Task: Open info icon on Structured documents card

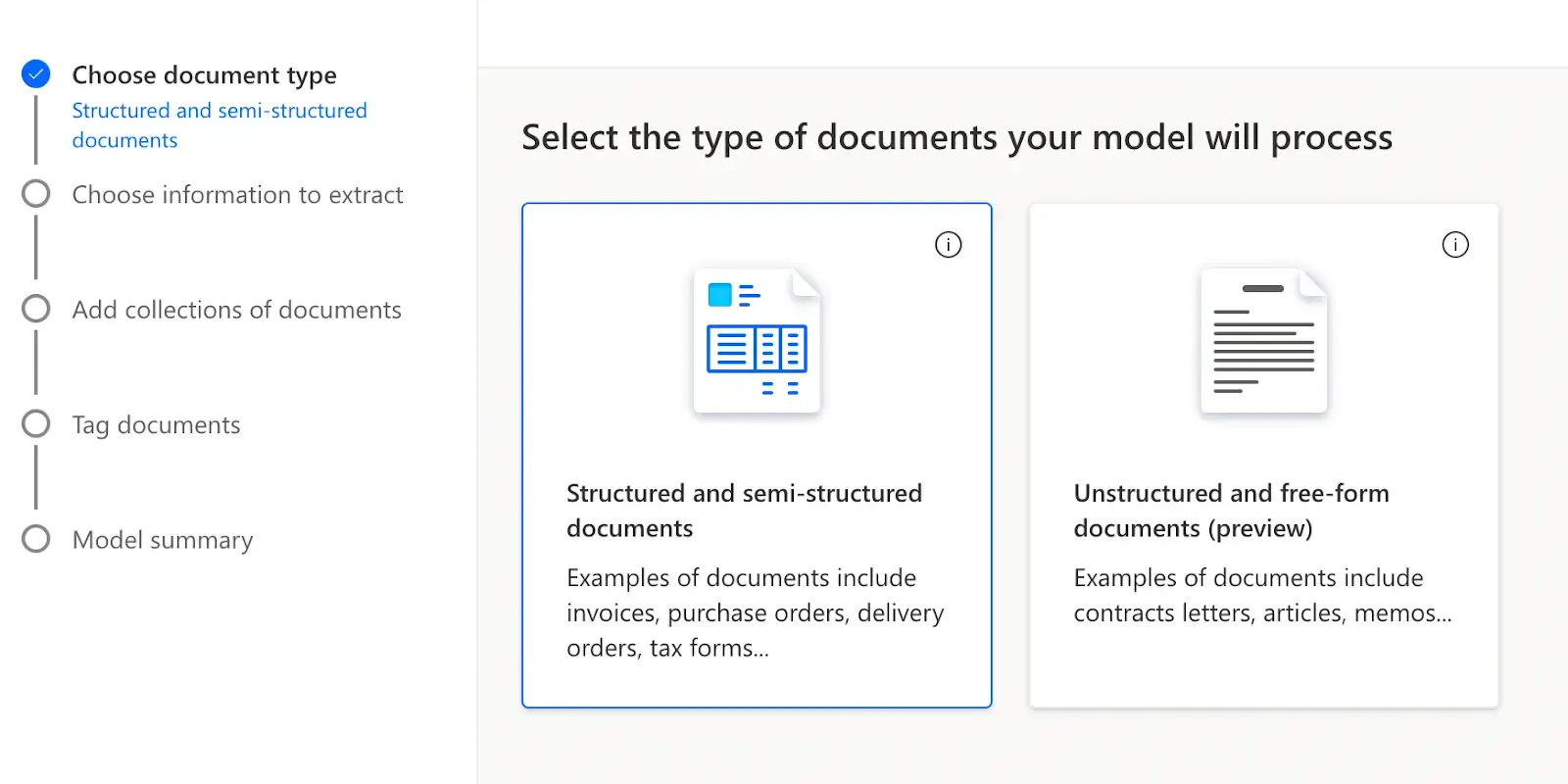Action: (x=948, y=245)
